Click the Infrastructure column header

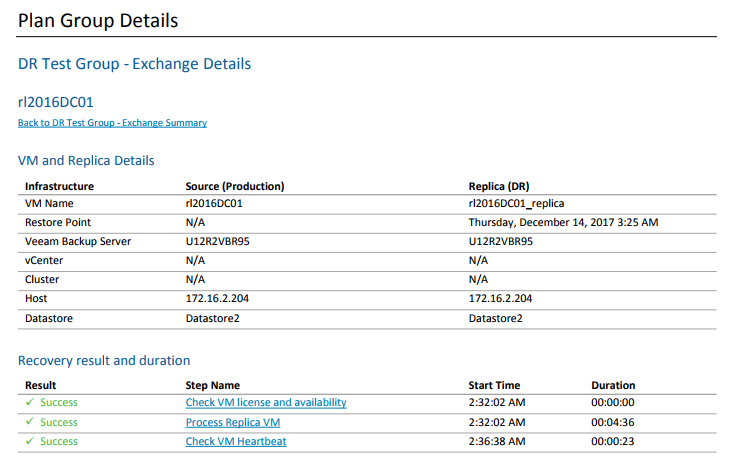59,186
